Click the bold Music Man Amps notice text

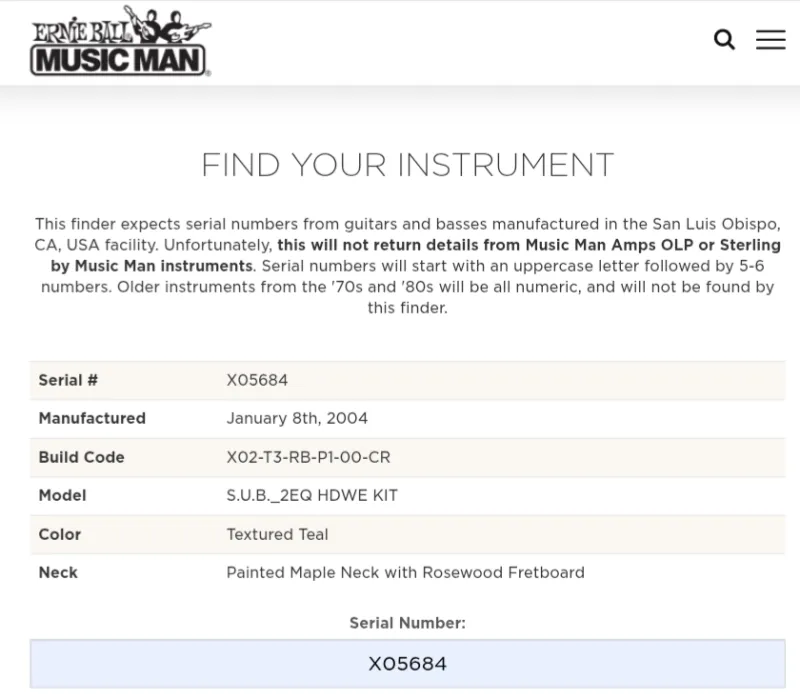tap(415, 255)
